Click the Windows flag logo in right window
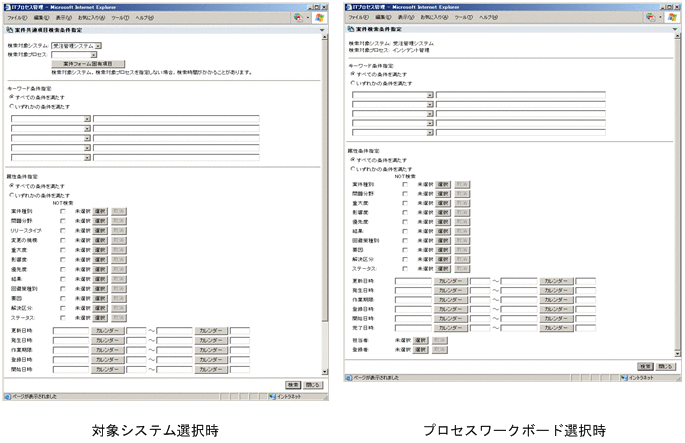 tap(672, 17)
